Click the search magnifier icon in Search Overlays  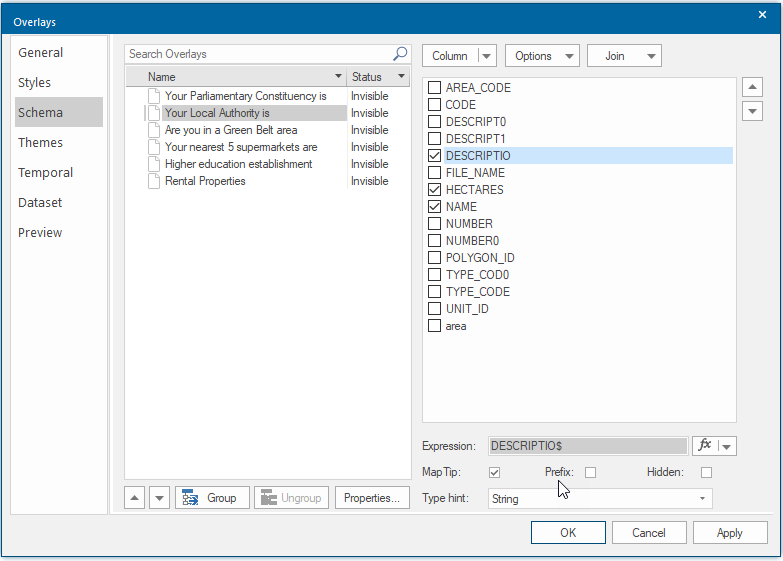pyautogui.click(x=400, y=54)
